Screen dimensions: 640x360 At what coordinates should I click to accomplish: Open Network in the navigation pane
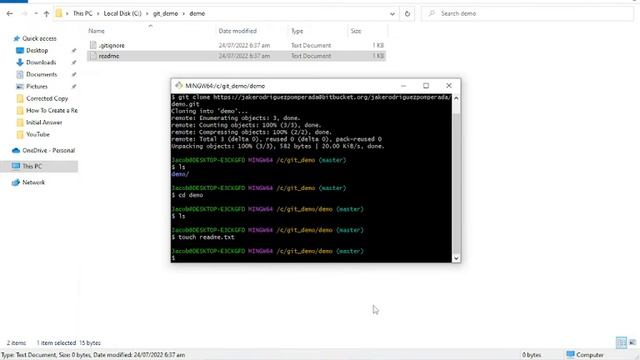pos(33,182)
